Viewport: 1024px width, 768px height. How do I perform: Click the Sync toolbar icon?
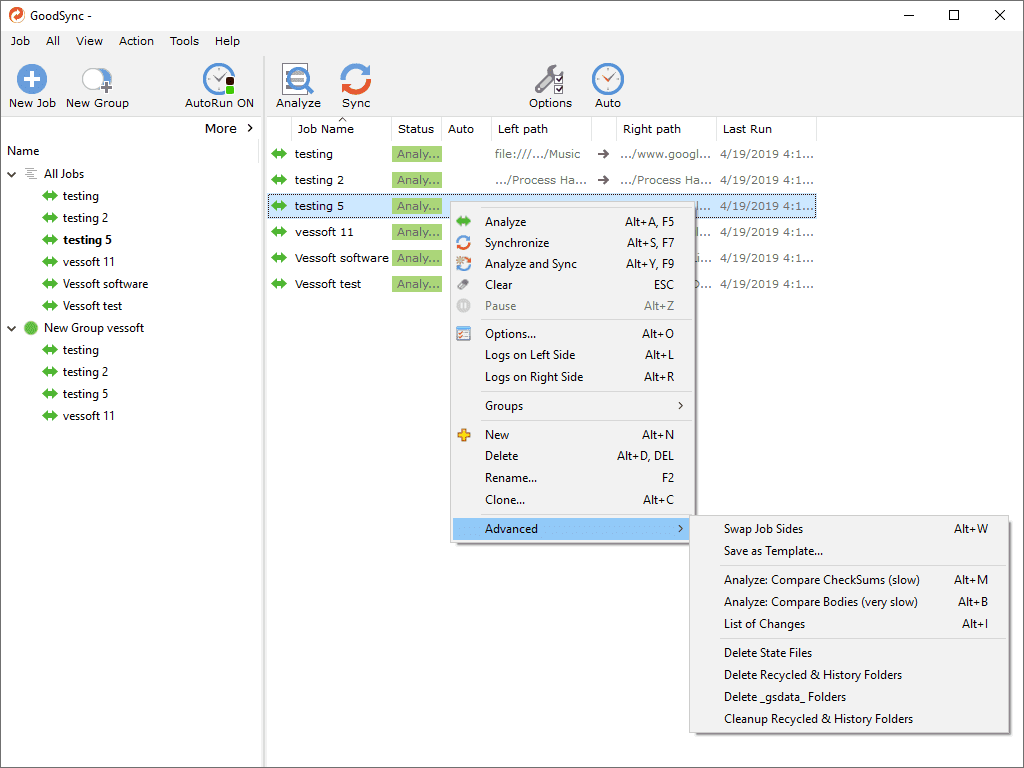(356, 80)
